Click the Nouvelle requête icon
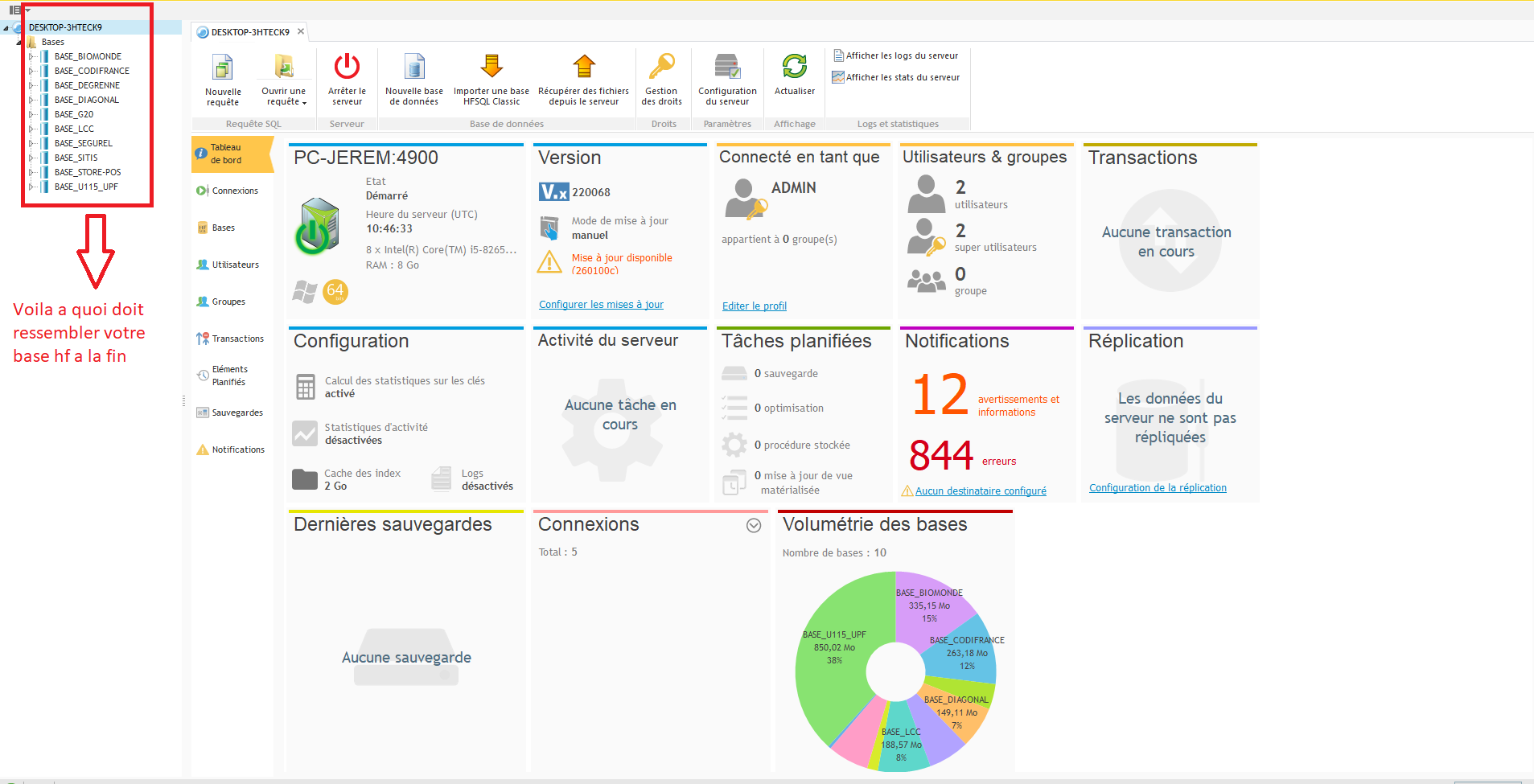 pyautogui.click(x=223, y=68)
